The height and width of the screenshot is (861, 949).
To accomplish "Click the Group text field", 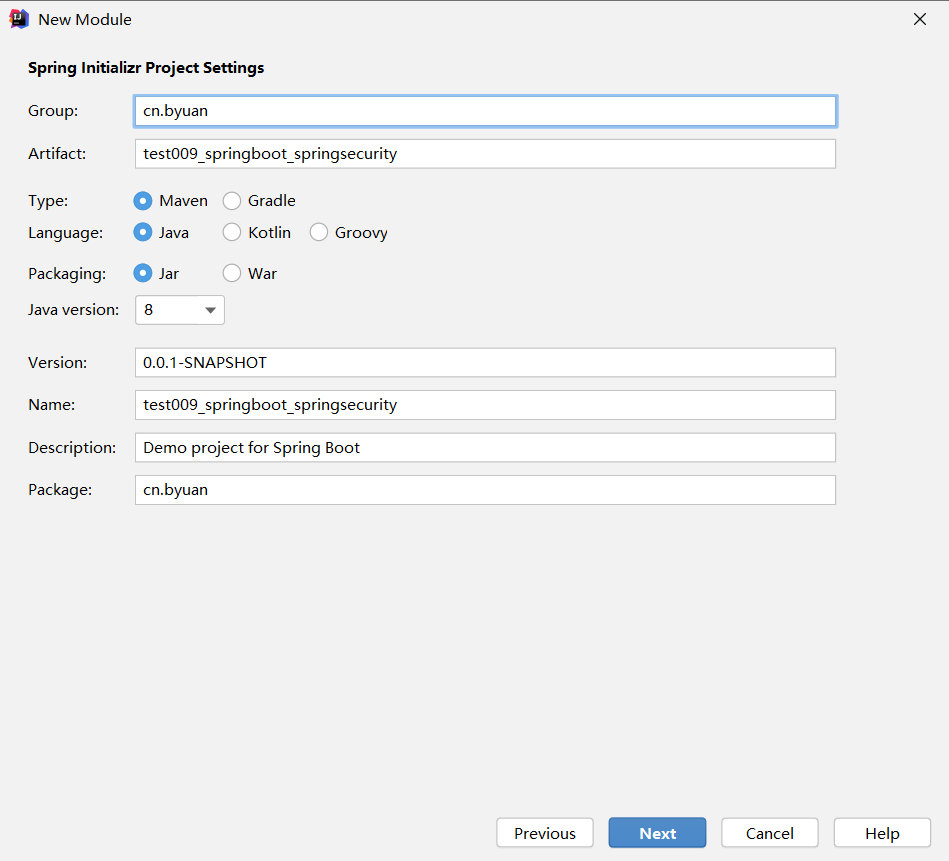I will tap(485, 111).
